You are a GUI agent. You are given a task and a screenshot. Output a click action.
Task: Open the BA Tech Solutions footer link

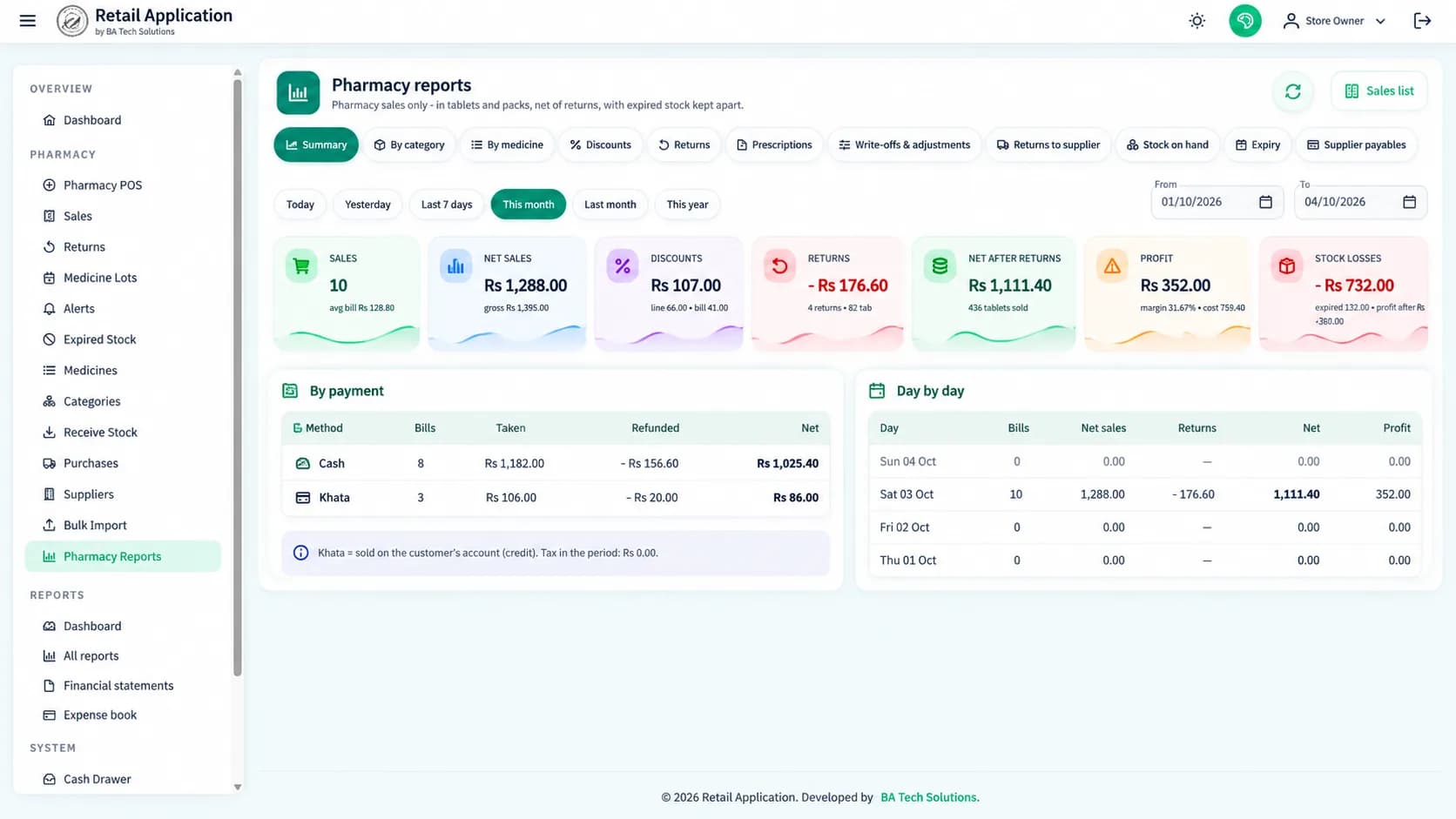coord(929,797)
